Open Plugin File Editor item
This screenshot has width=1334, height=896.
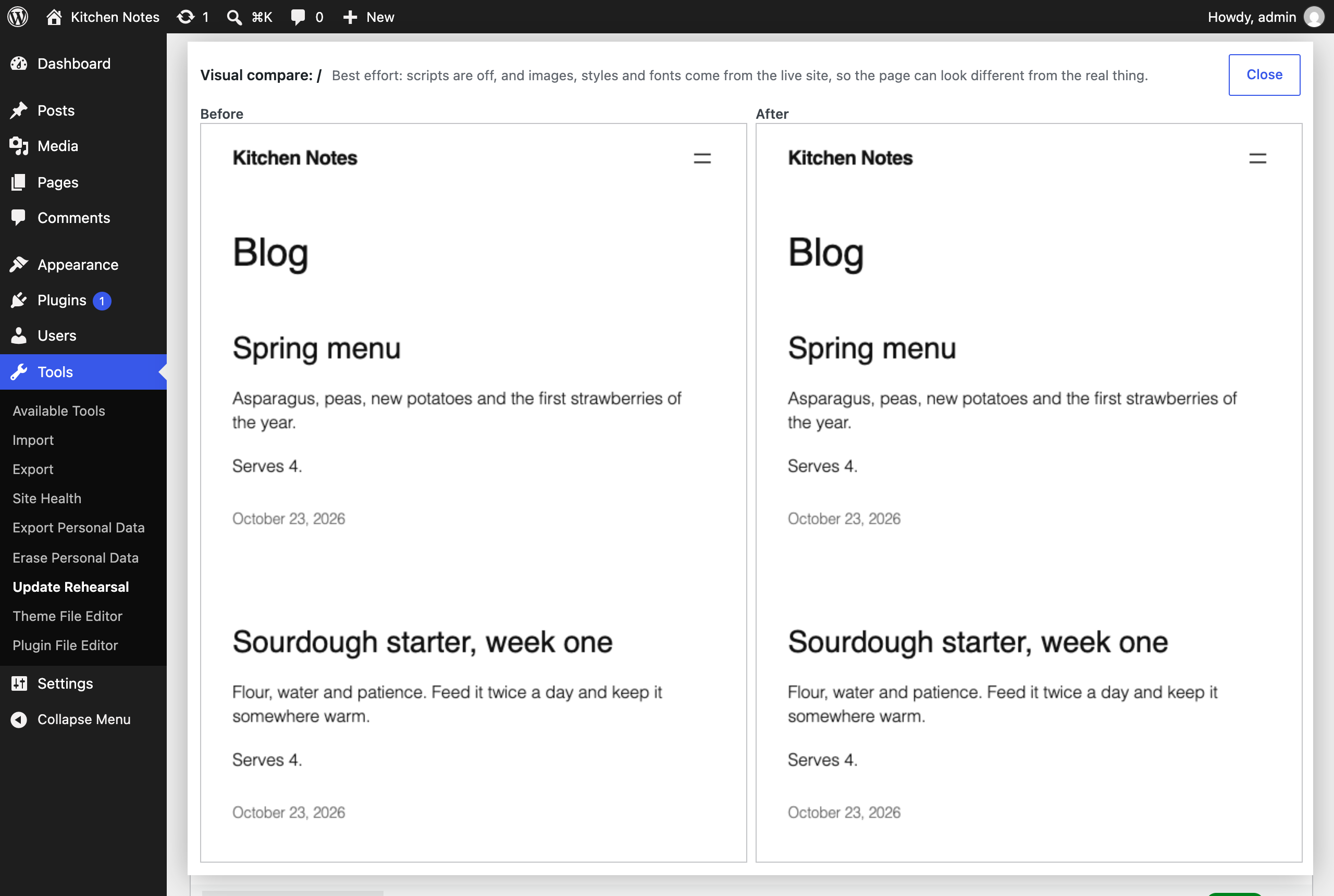(x=65, y=645)
